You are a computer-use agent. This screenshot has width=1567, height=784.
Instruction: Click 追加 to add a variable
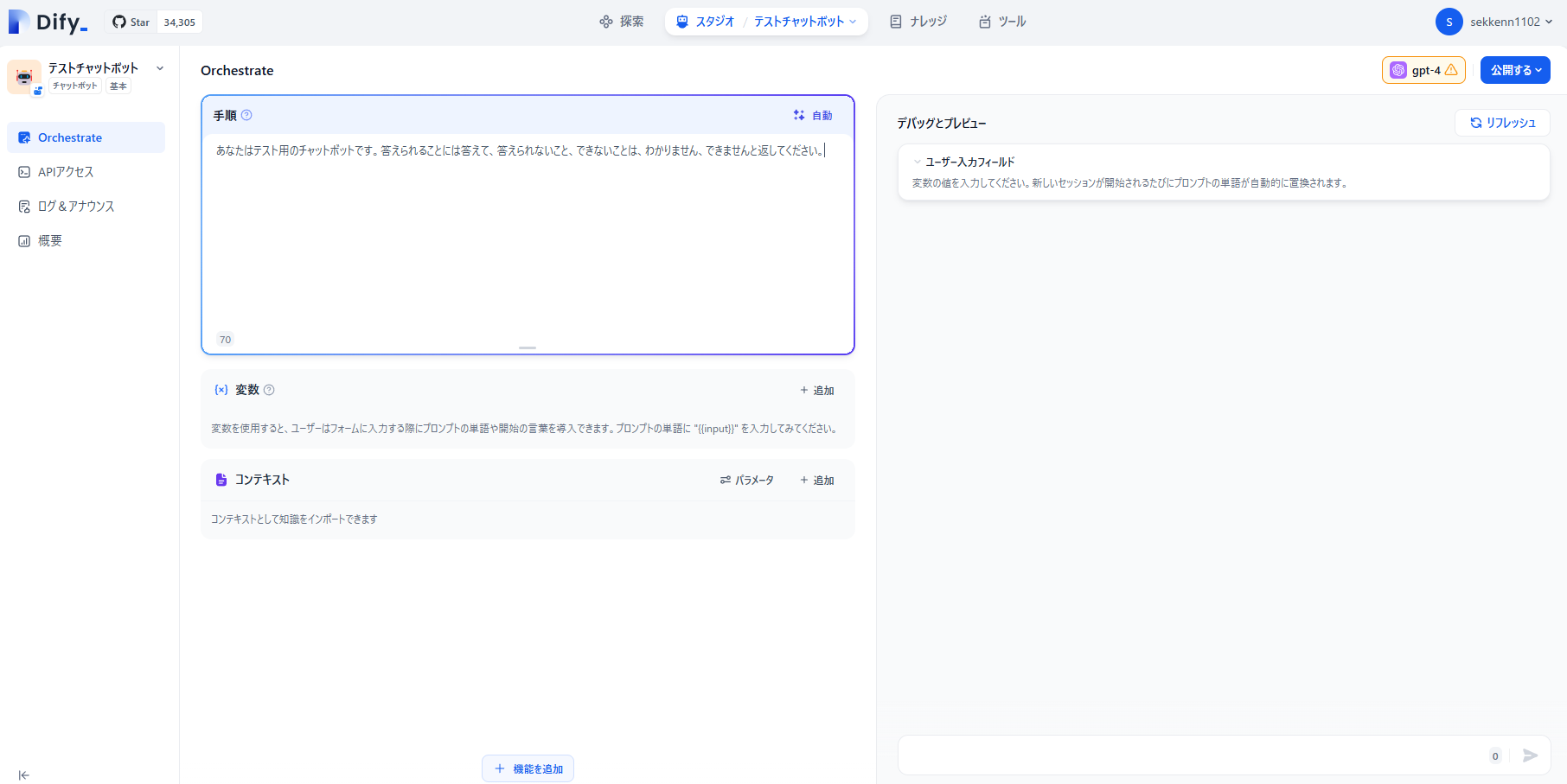[x=817, y=391]
